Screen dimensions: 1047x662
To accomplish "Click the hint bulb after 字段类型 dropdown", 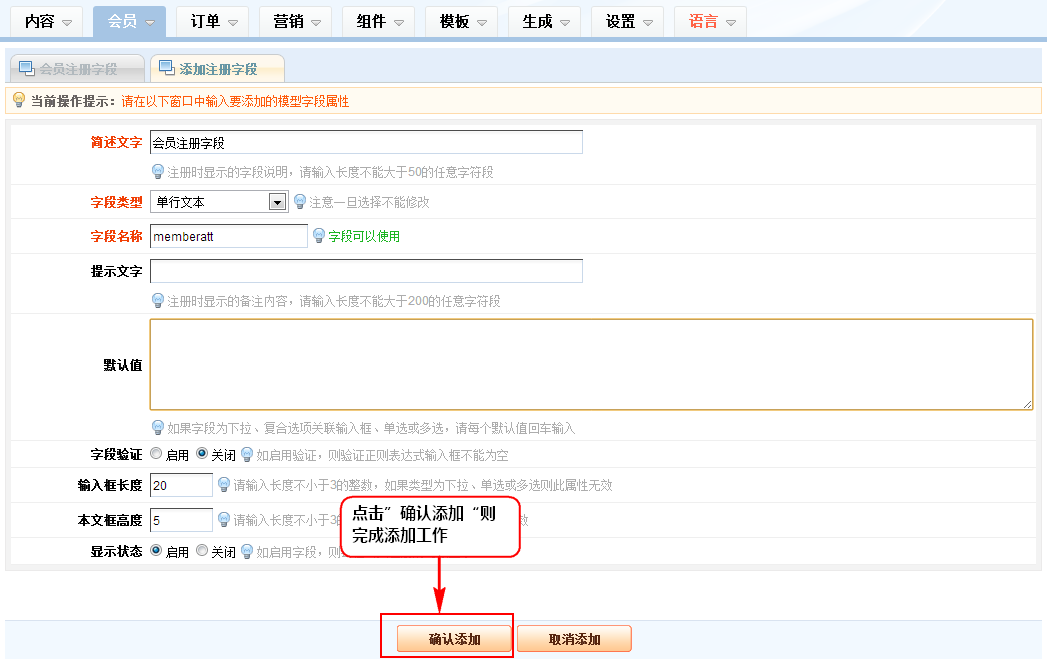I will tap(299, 201).
